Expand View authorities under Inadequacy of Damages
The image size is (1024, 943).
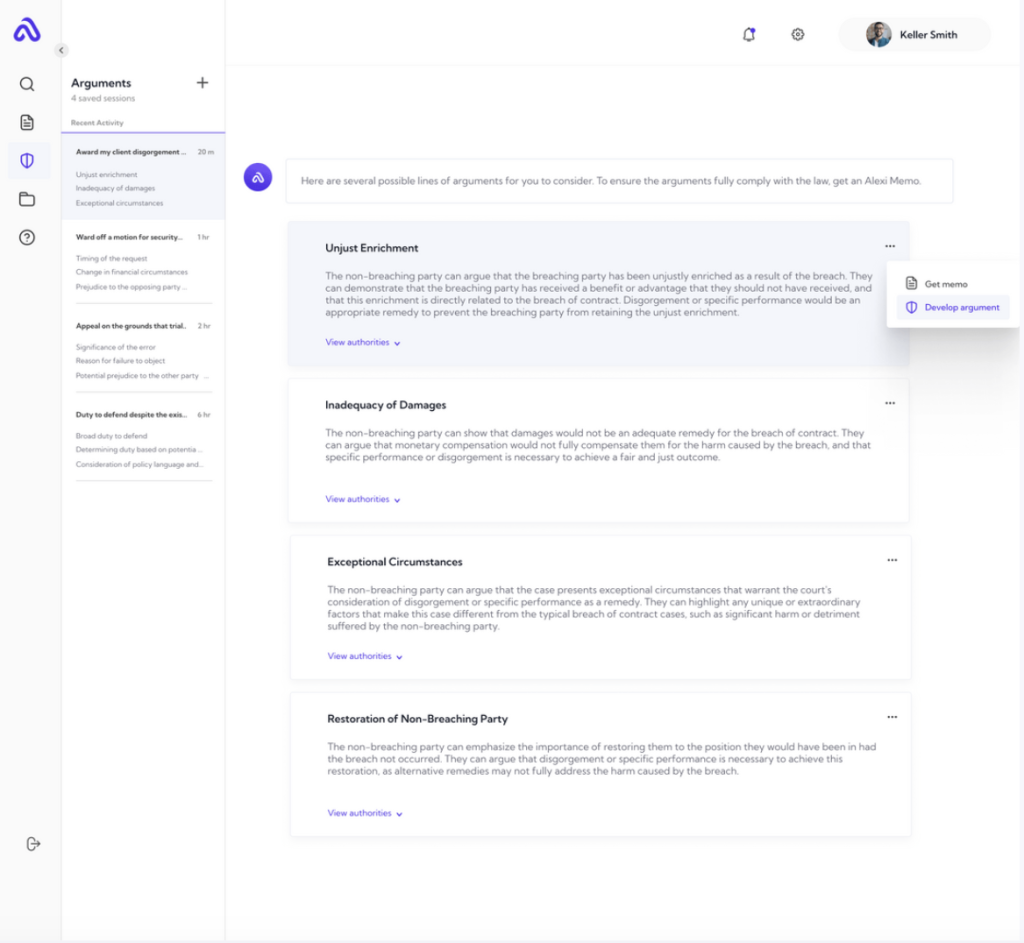(x=363, y=500)
